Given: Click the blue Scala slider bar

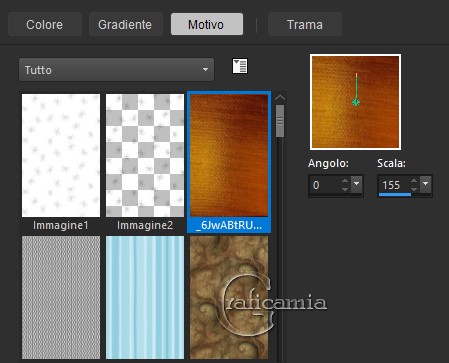Looking at the screenshot, I should tap(395, 194).
